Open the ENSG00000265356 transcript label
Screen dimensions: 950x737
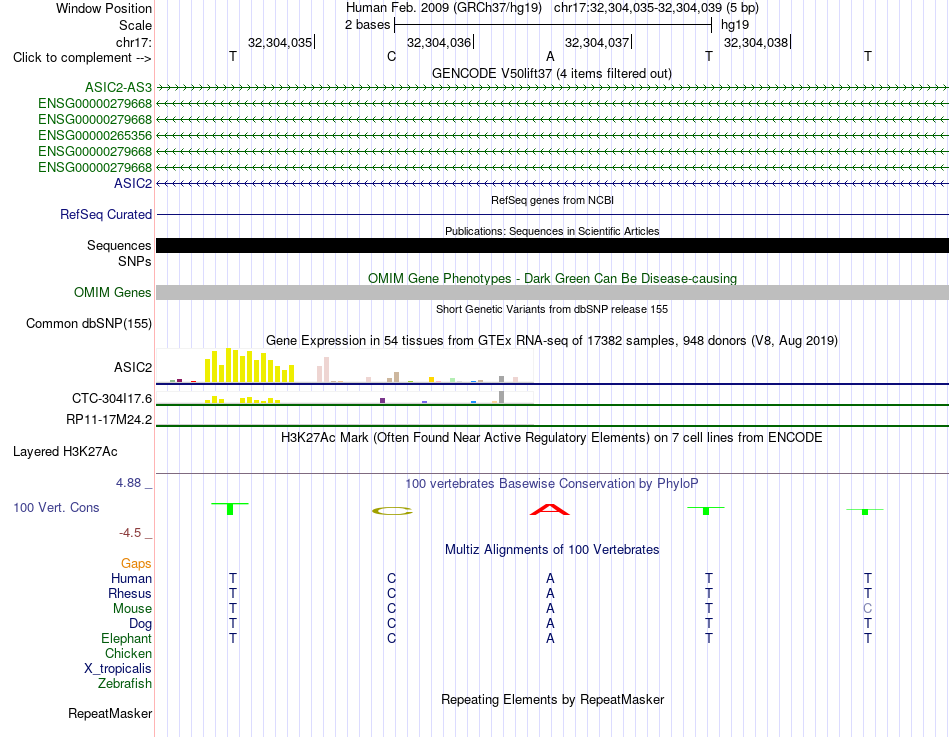[95, 135]
